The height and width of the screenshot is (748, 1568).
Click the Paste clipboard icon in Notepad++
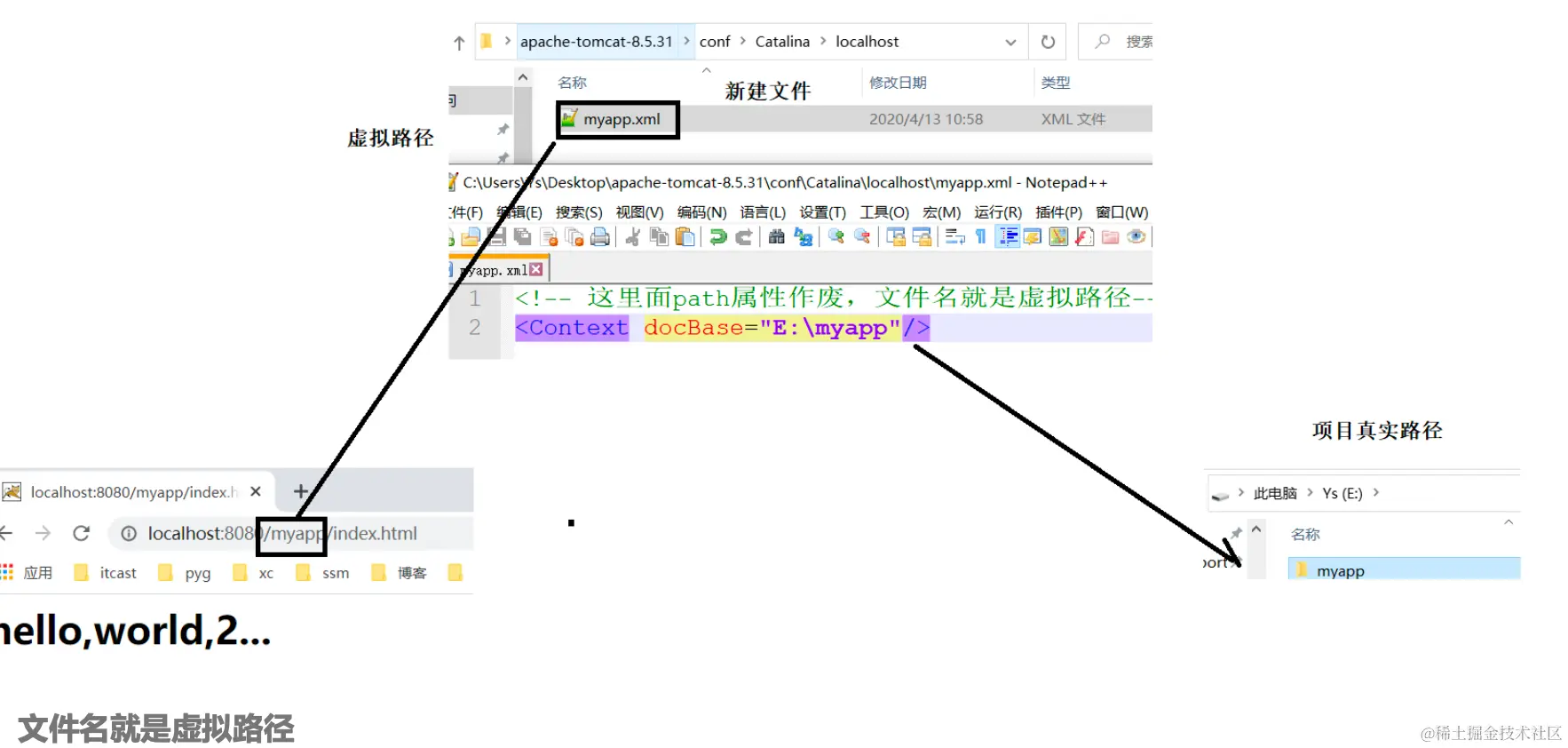point(685,236)
